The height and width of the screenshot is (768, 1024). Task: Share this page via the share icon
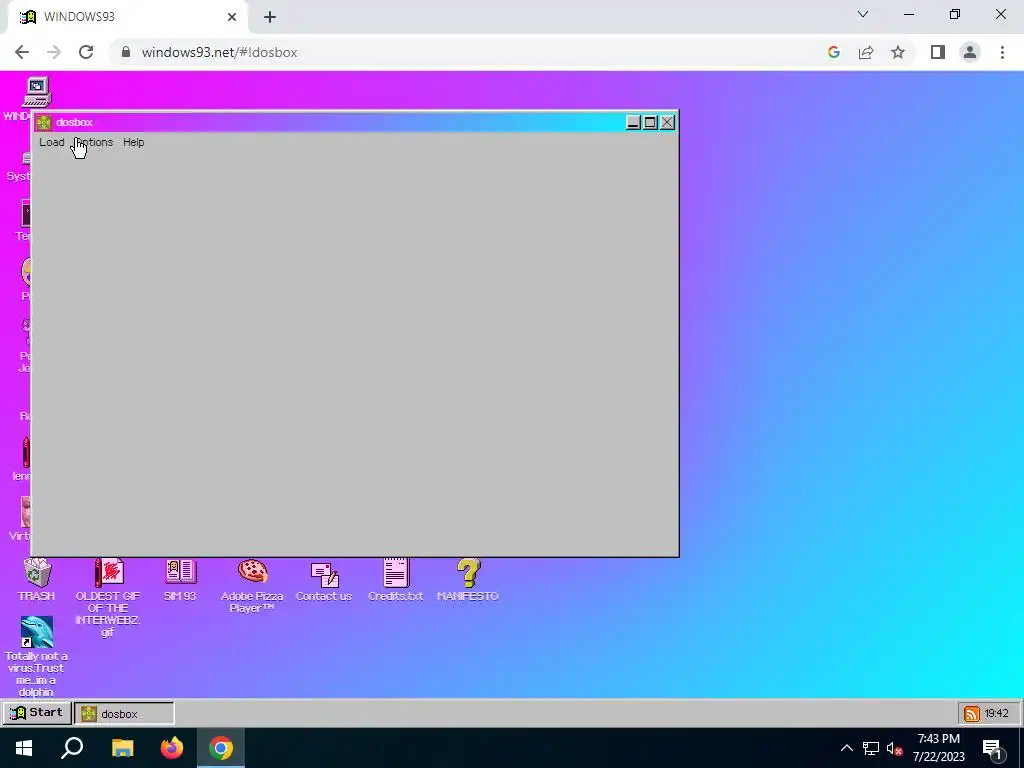(x=866, y=52)
